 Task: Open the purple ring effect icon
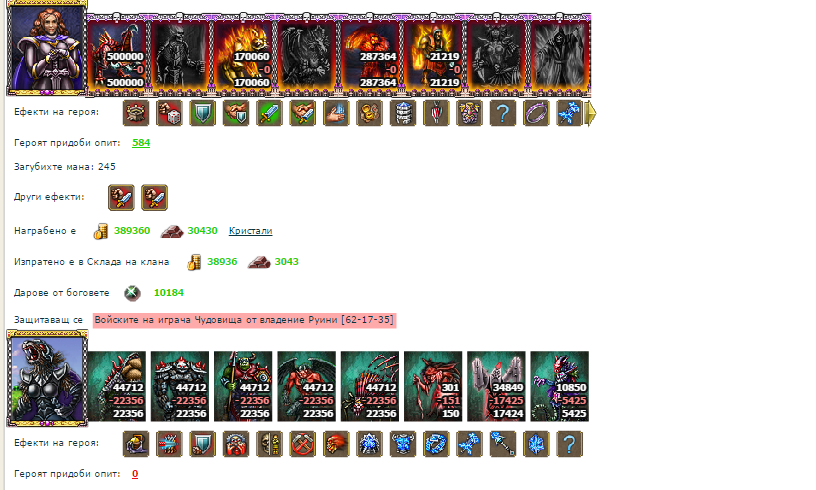(x=536, y=113)
